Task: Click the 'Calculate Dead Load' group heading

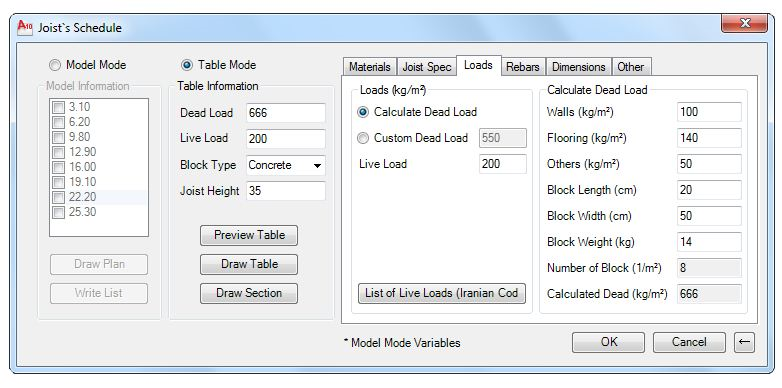Action: [x=597, y=90]
